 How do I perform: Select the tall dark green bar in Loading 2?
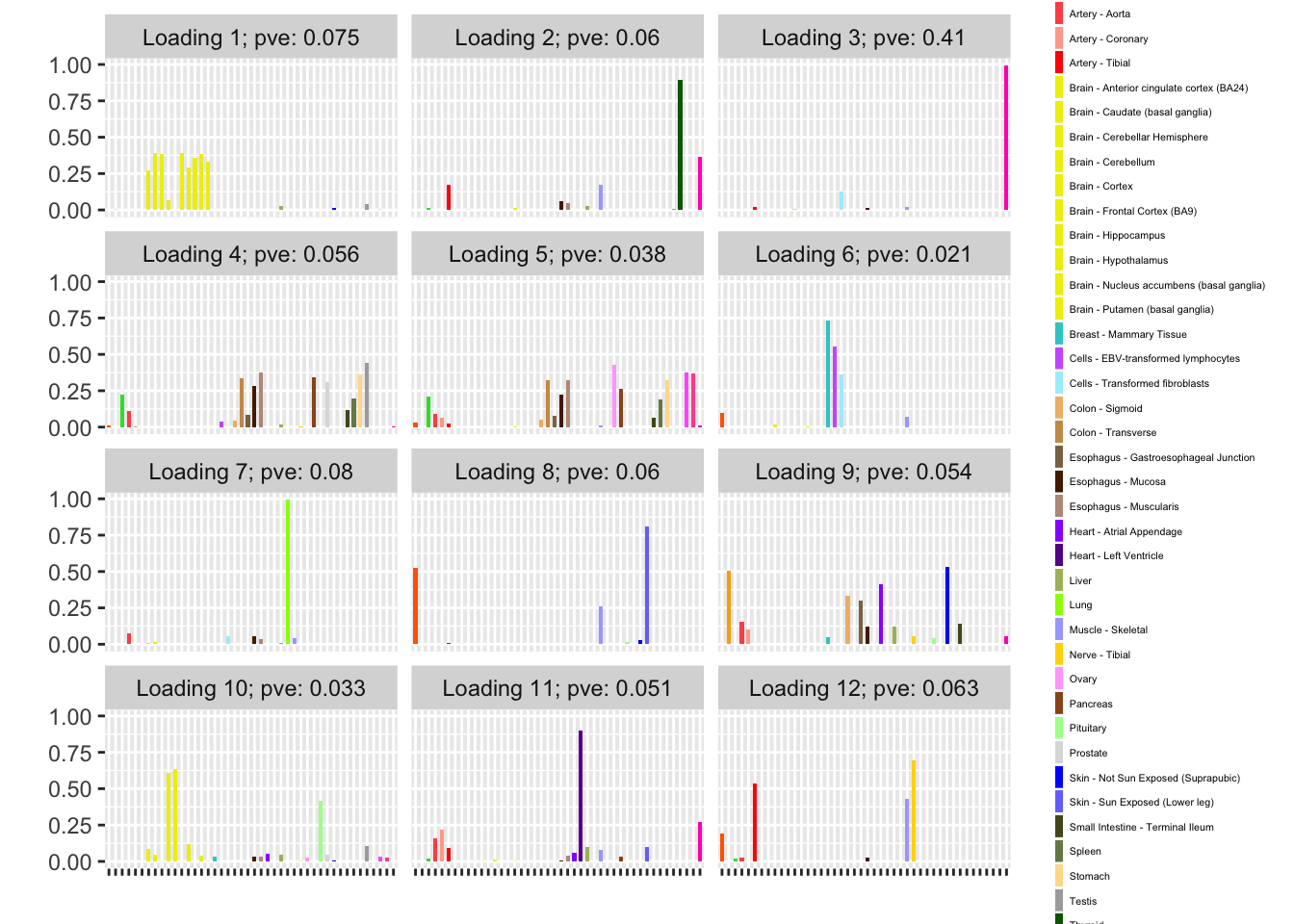coord(680,144)
